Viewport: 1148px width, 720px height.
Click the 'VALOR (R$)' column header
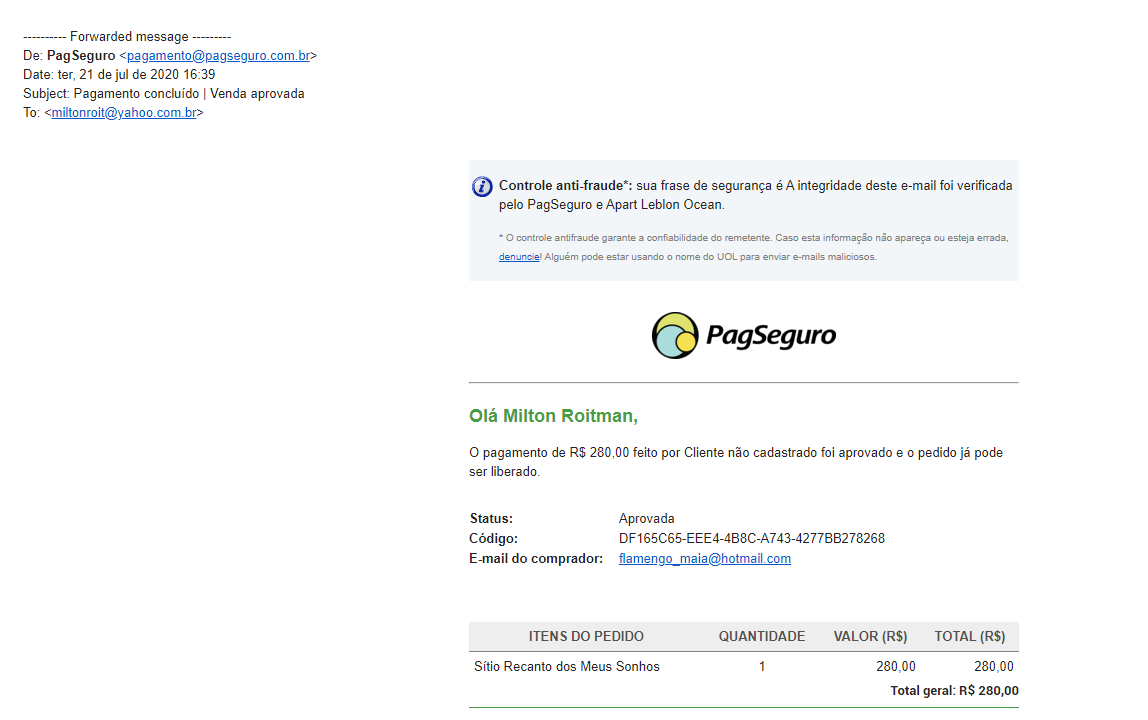pyautogui.click(x=870, y=637)
